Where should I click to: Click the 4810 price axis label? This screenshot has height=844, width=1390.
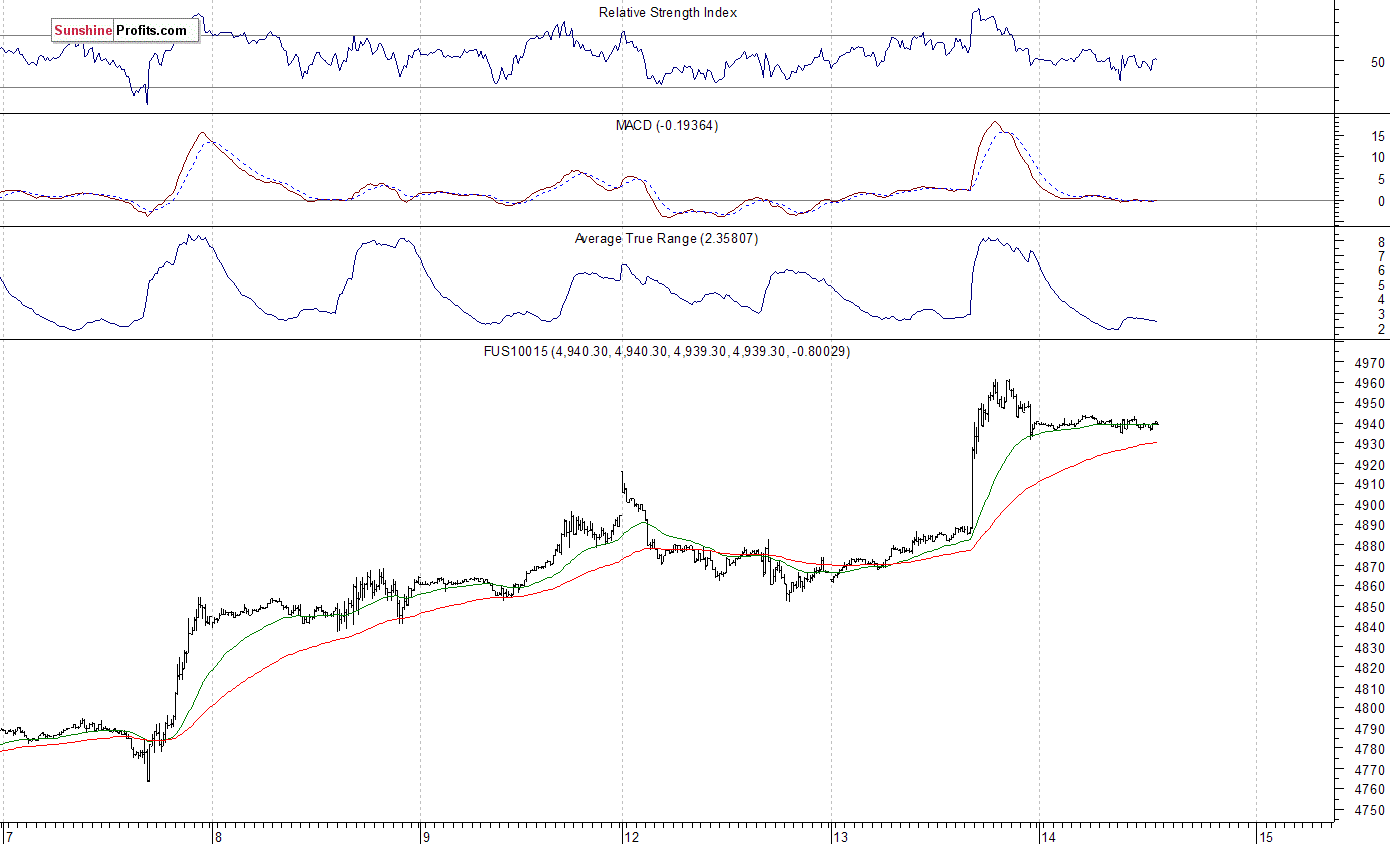pos(1371,689)
